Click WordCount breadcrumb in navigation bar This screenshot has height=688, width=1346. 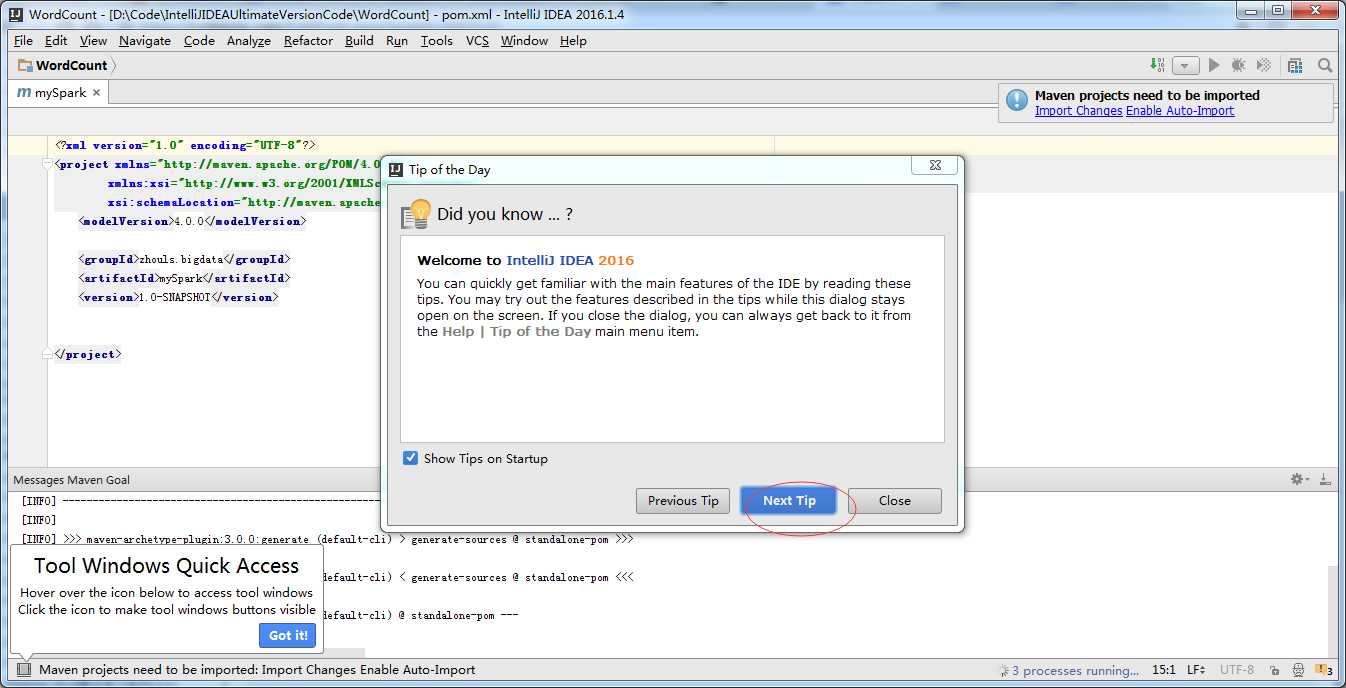[x=72, y=65]
